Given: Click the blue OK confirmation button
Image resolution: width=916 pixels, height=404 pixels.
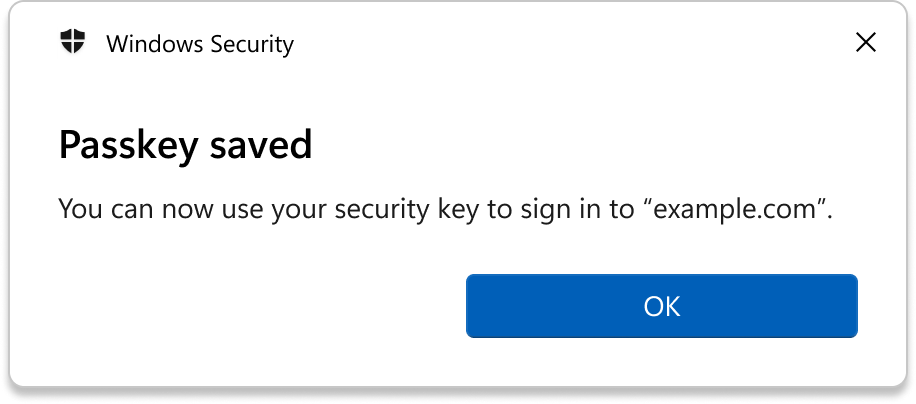Looking at the screenshot, I should (661, 306).
